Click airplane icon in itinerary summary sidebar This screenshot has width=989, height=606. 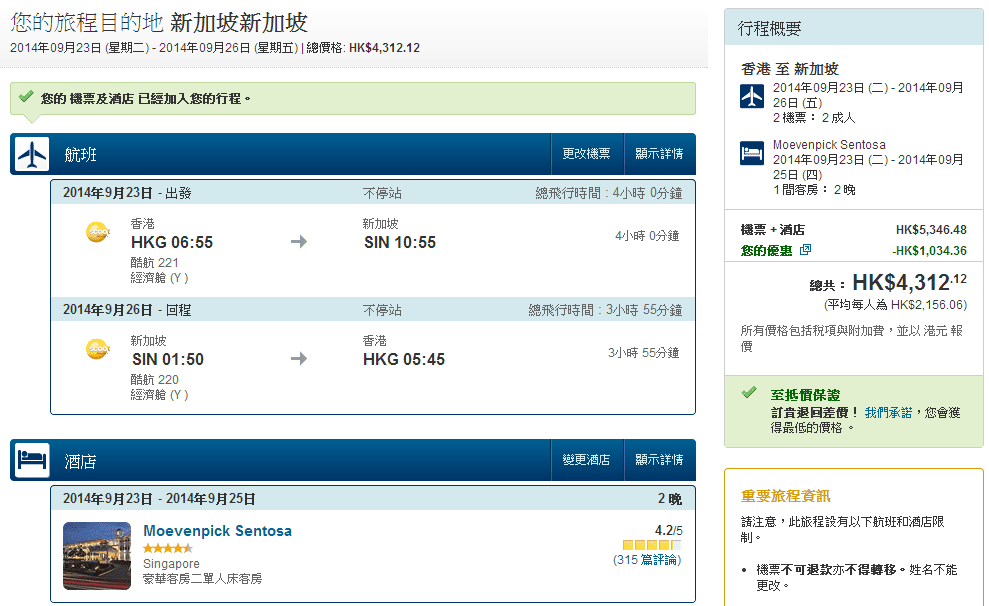752,96
